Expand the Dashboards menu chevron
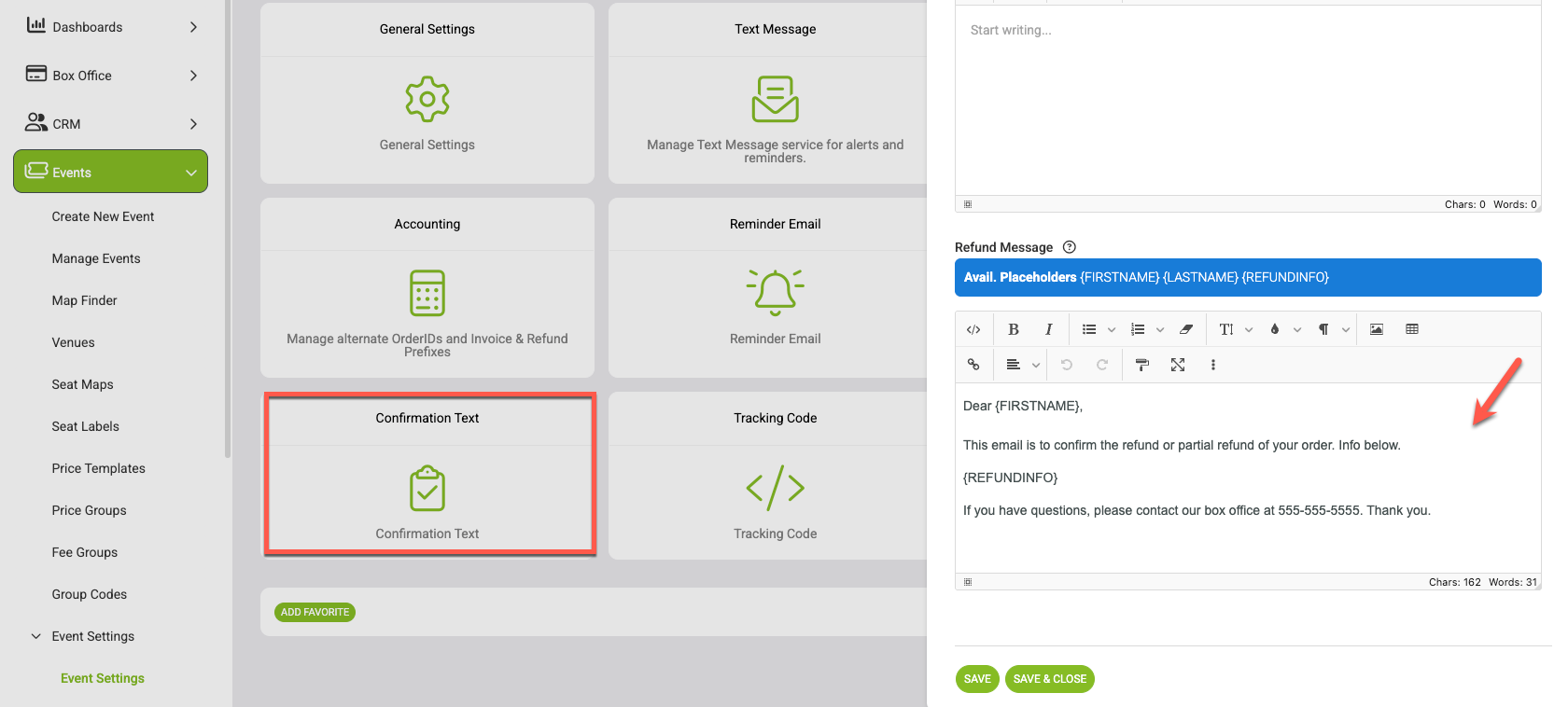The width and height of the screenshot is (1568, 707). (193, 27)
